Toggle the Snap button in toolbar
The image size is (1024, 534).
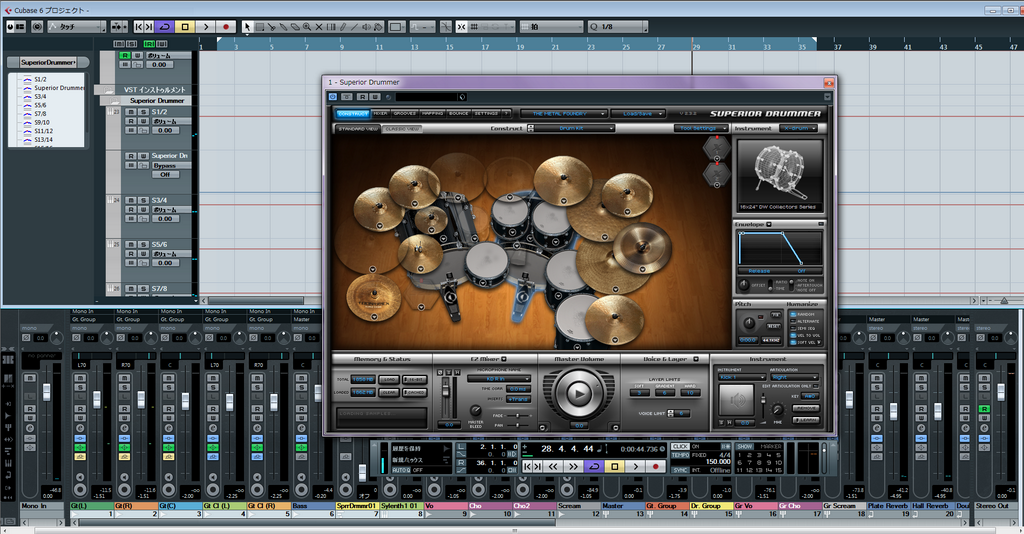461,27
